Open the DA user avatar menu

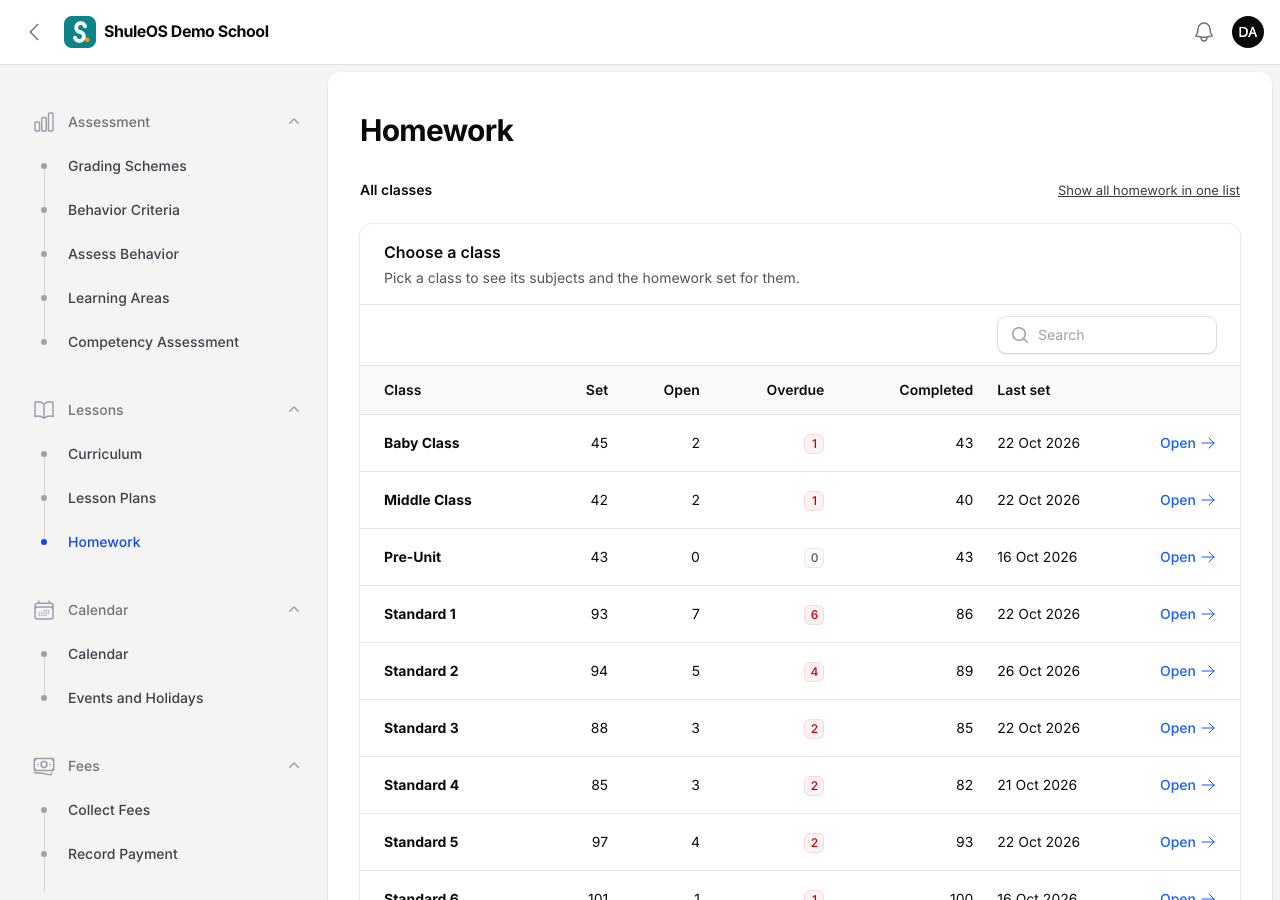[x=1248, y=32]
